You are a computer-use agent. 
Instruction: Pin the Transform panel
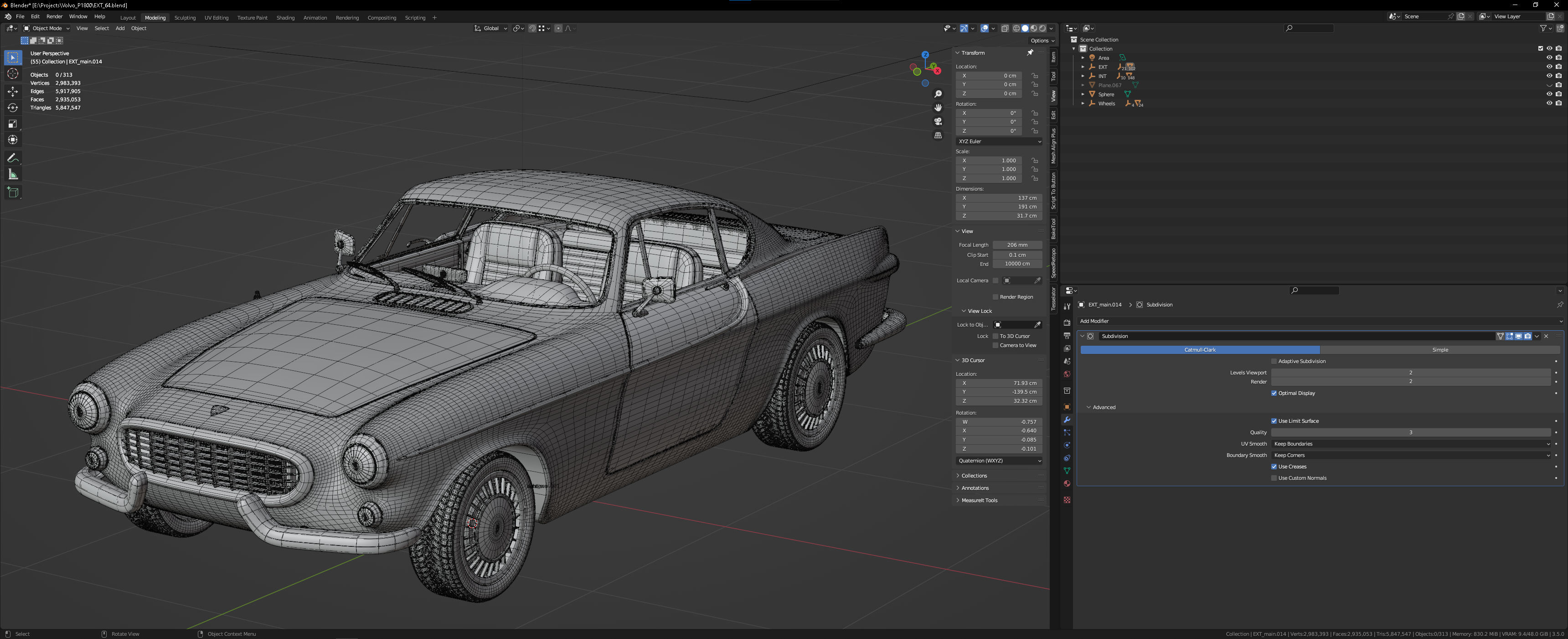tap(1030, 53)
